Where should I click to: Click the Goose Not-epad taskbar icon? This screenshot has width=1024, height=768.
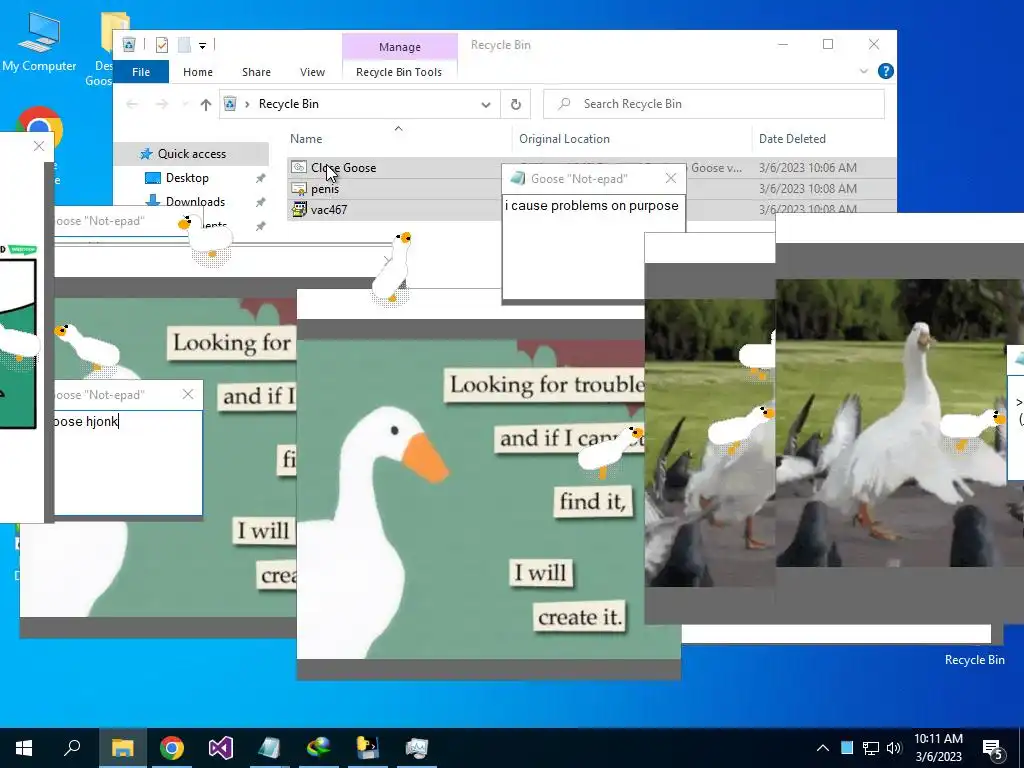[269, 748]
